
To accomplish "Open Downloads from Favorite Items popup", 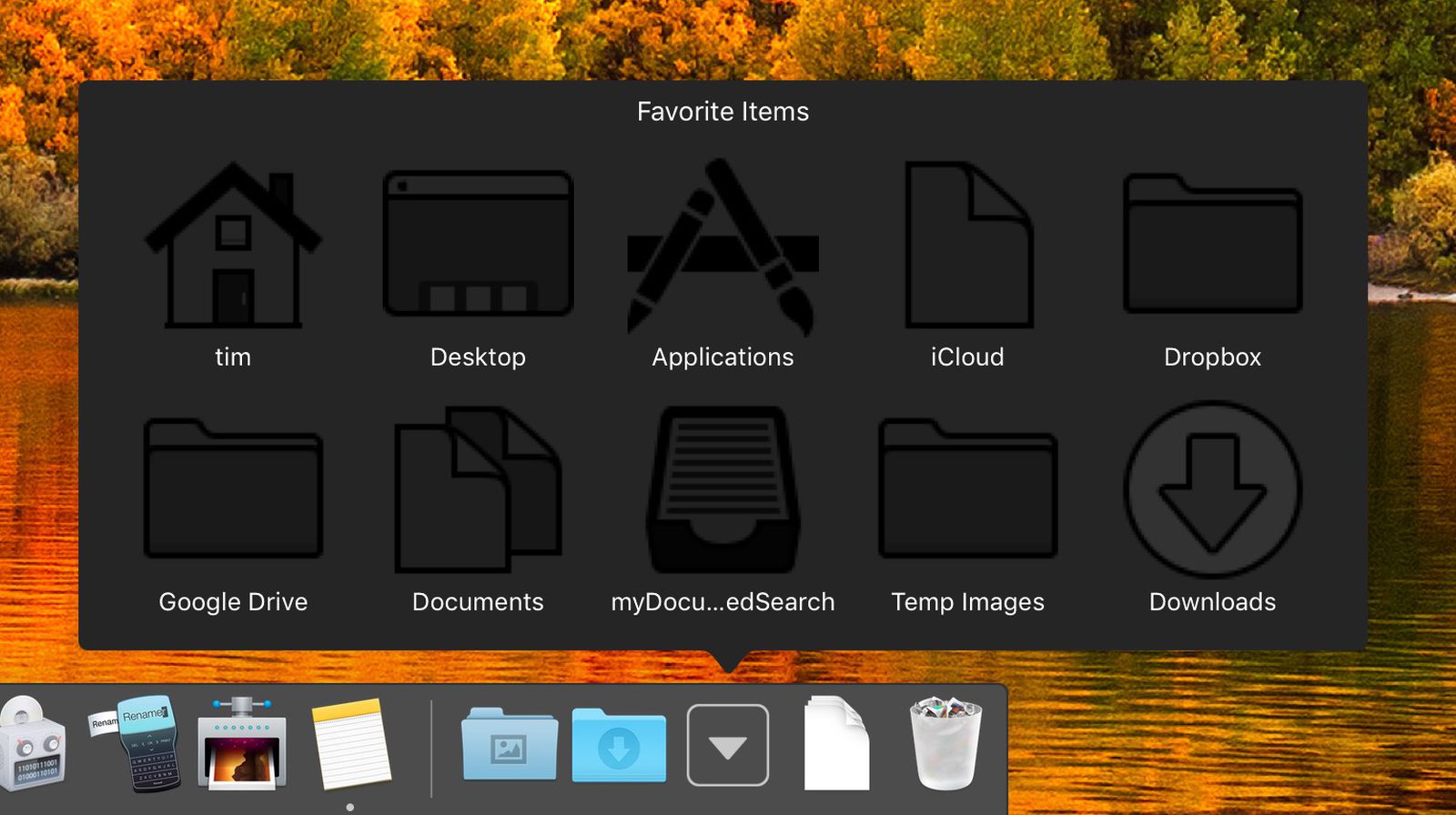I will point(1212,489).
